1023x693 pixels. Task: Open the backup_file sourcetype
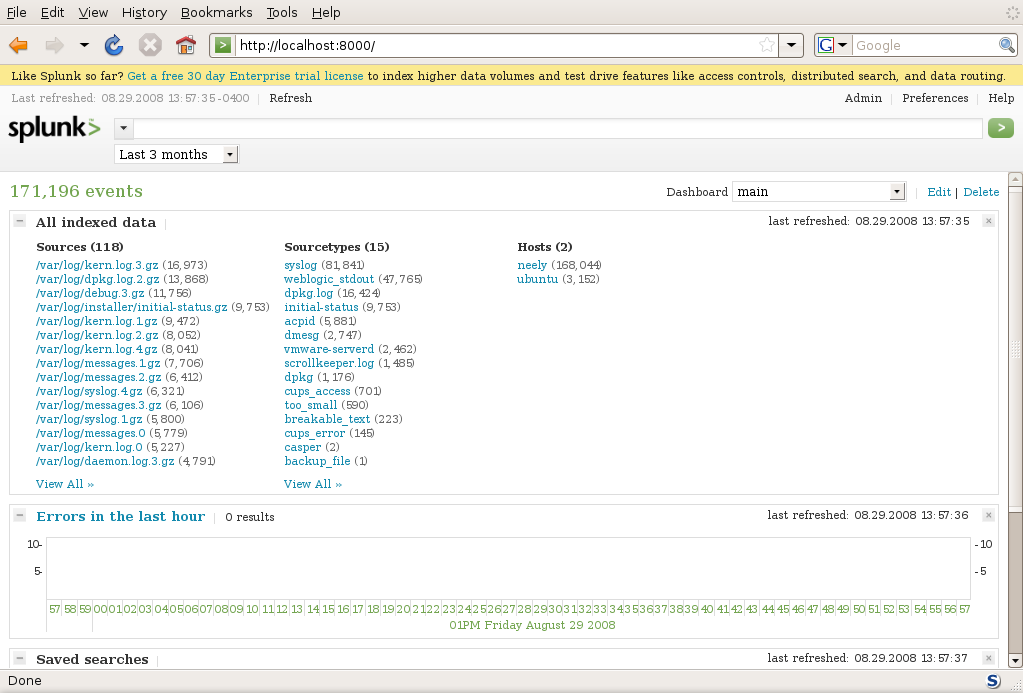(317, 461)
